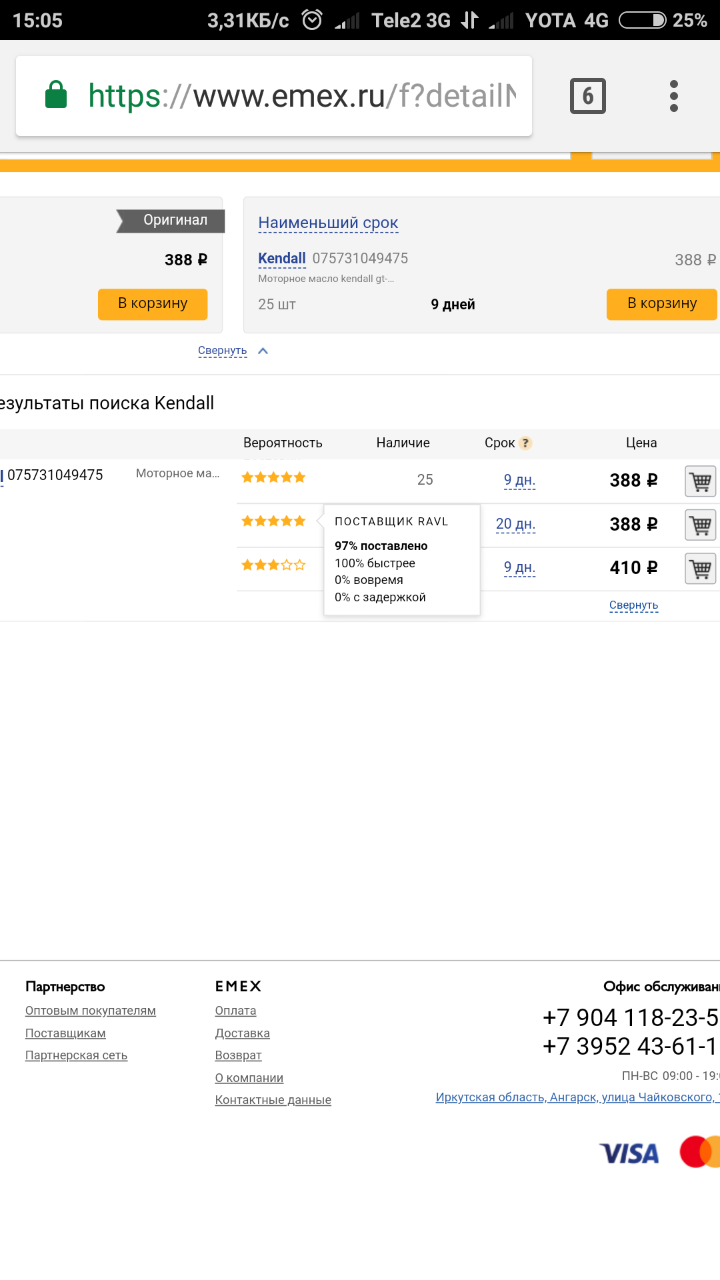Image resolution: width=720 pixels, height=1280 pixels.
Task: Click 9 дней in Наименьший срок card
Action: pyautogui.click(x=453, y=304)
